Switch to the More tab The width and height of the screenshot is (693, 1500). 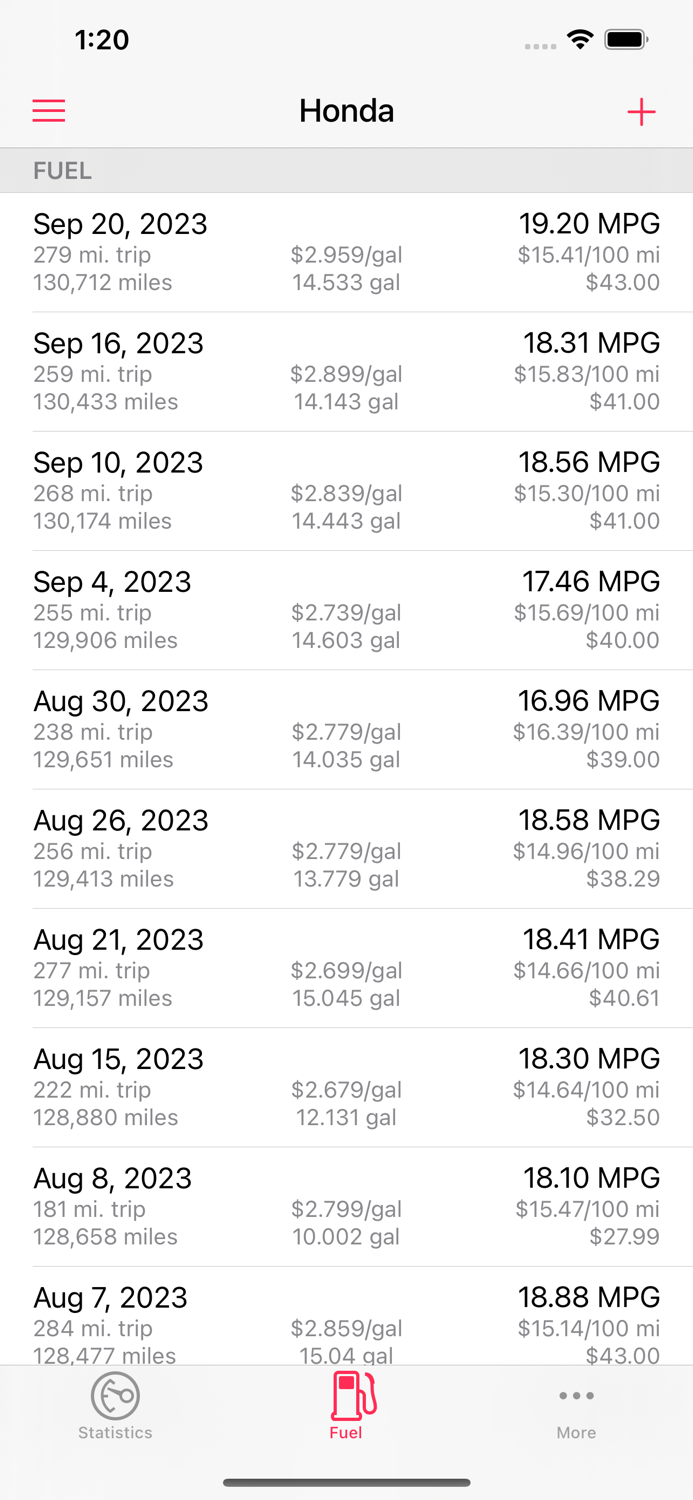(576, 1407)
